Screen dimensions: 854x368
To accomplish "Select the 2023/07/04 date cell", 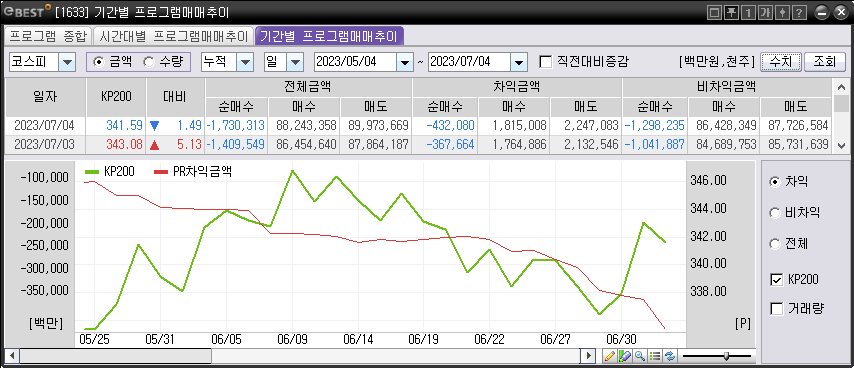I will point(44,126).
